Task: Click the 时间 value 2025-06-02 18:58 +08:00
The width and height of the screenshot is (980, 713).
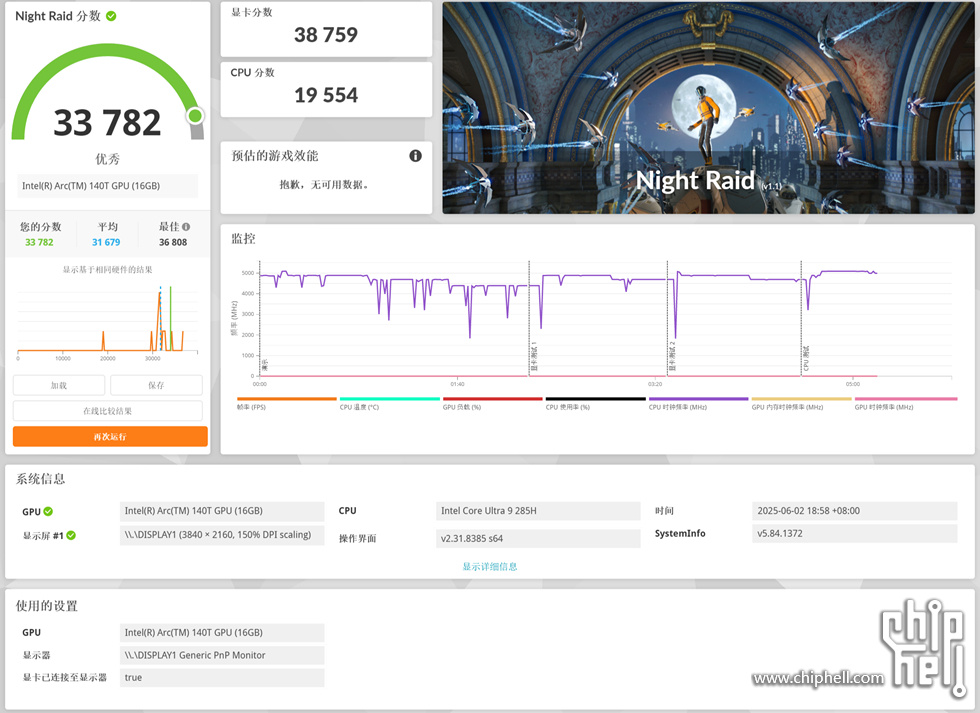Action: (854, 511)
